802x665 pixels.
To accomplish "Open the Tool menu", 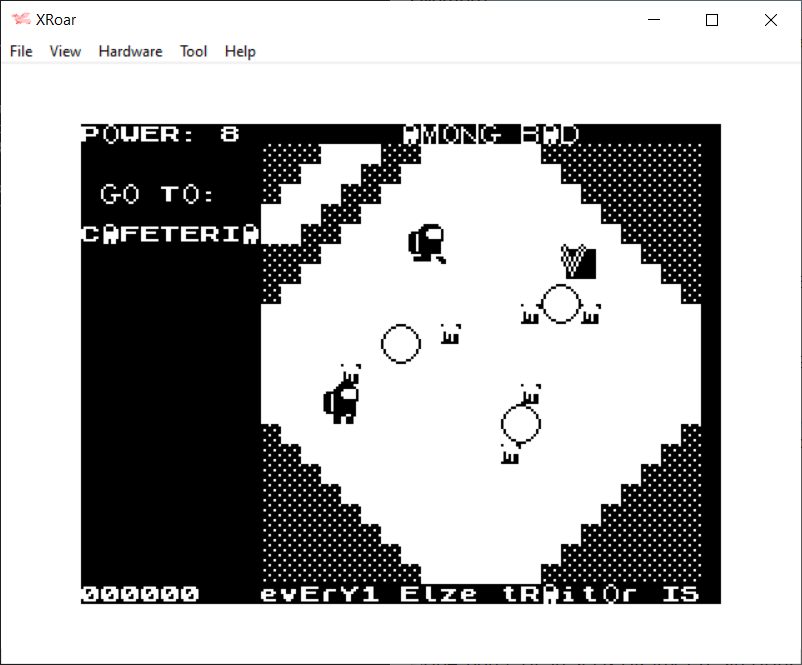I will (193, 51).
